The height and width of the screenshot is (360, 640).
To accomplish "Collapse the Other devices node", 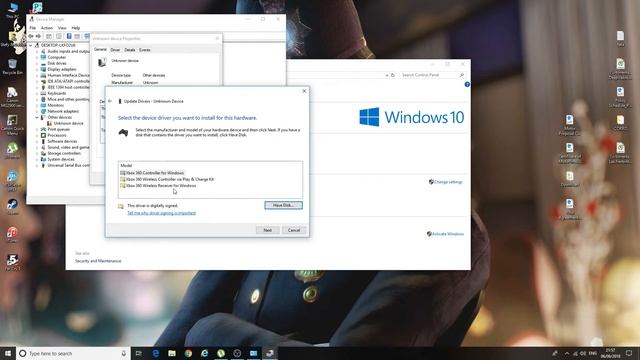I will click(x=37, y=118).
